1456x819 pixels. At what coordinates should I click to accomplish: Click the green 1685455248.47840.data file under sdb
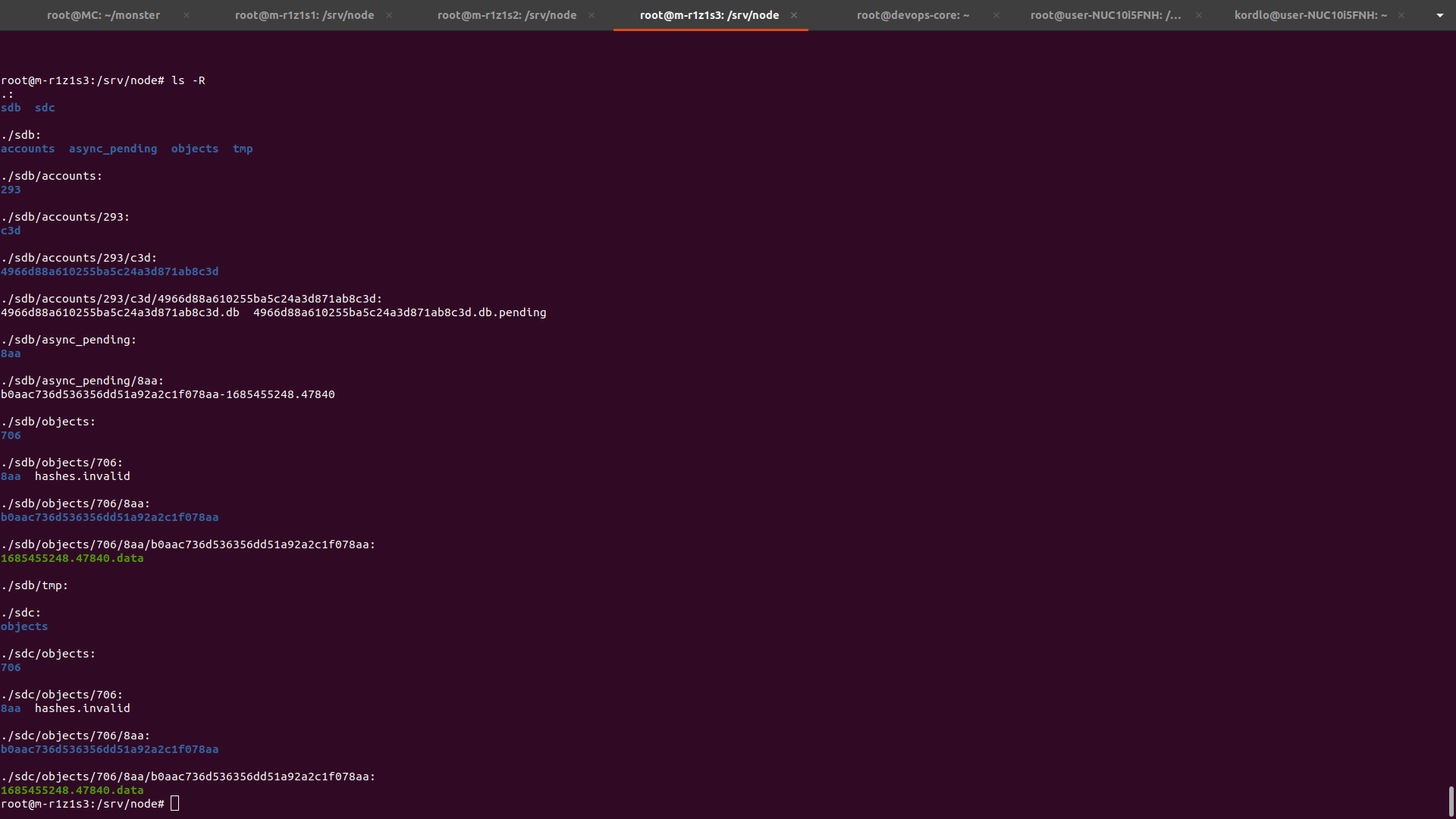click(x=72, y=558)
